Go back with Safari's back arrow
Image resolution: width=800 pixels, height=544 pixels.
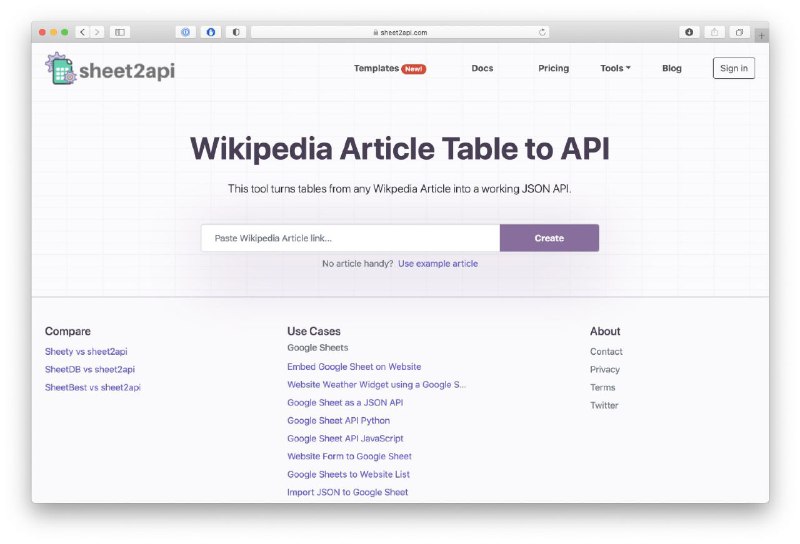[x=83, y=32]
